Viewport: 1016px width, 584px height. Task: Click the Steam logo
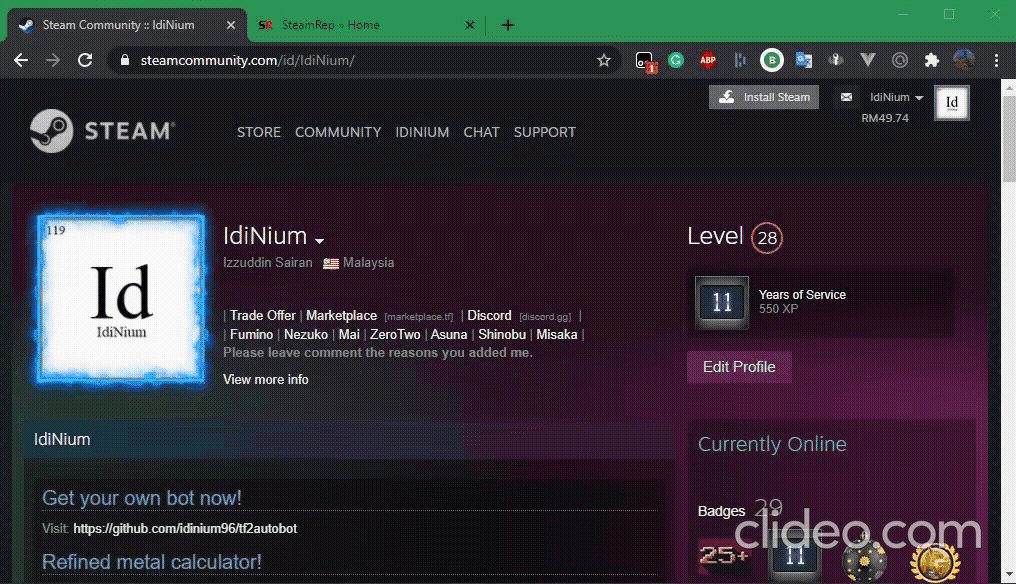pyautogui.click(x=102, y=131)
